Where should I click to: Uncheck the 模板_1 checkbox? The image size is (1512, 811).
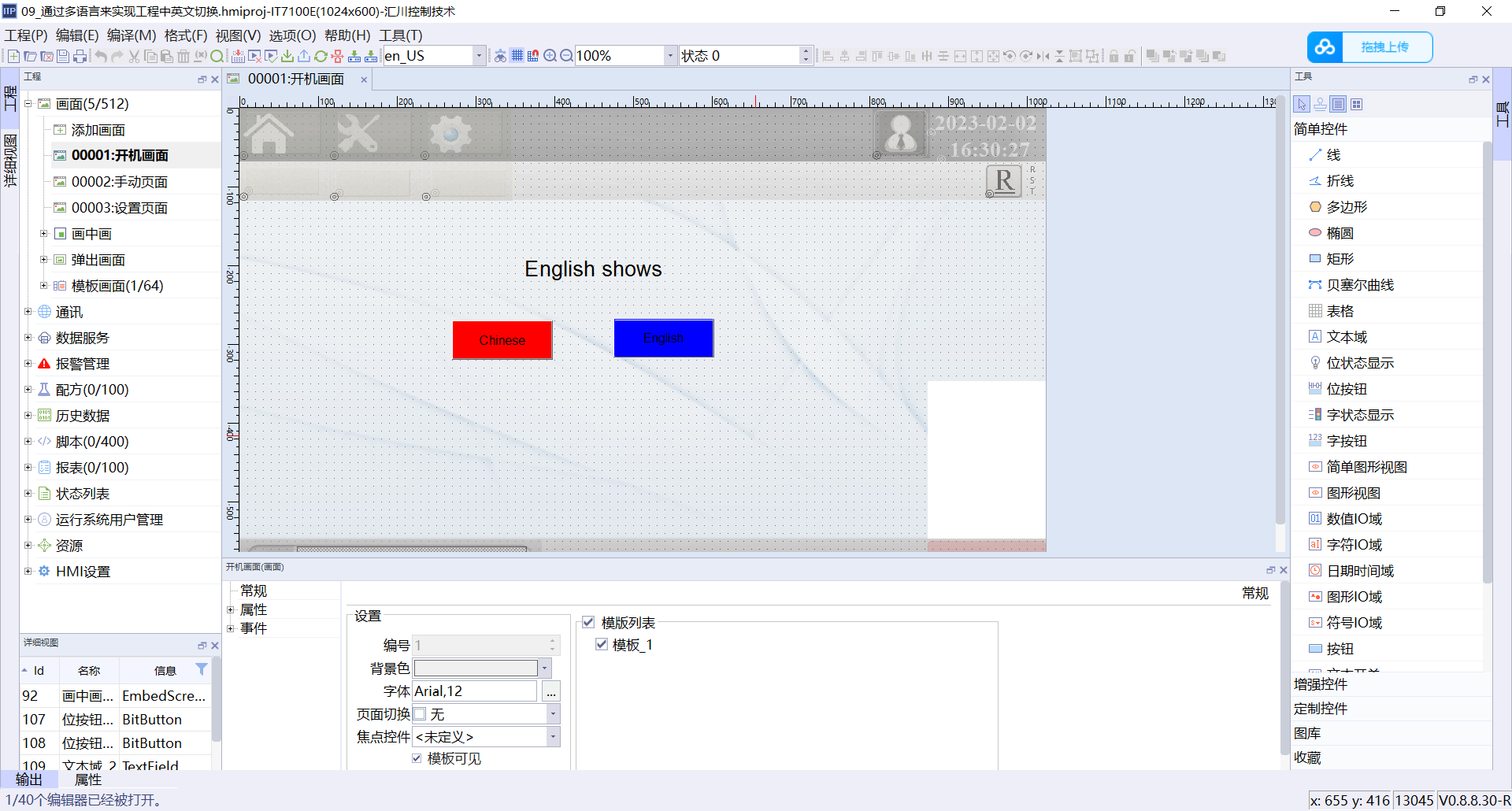pyautogui.click(x=602, y=645)
